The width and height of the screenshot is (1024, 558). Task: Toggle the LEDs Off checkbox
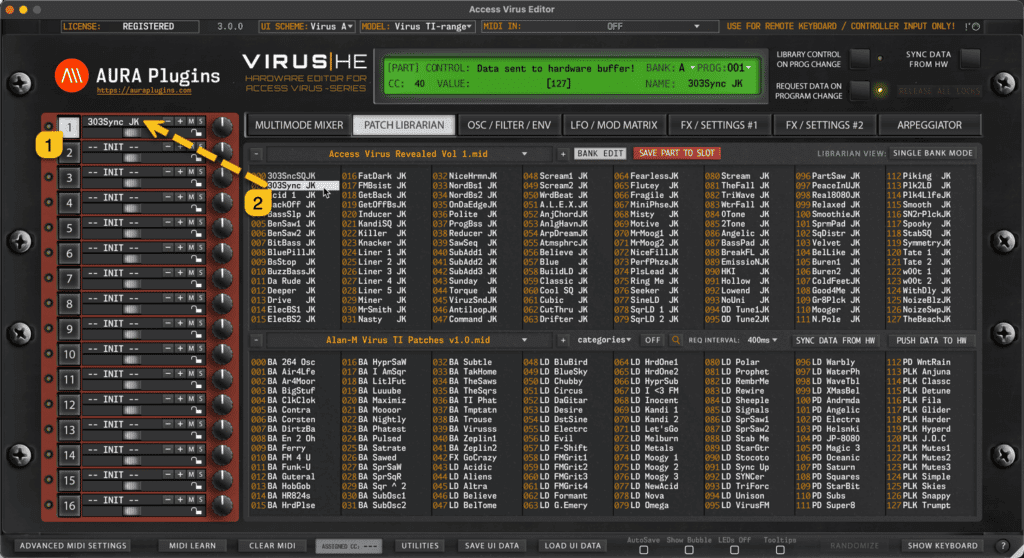(734, 550)
